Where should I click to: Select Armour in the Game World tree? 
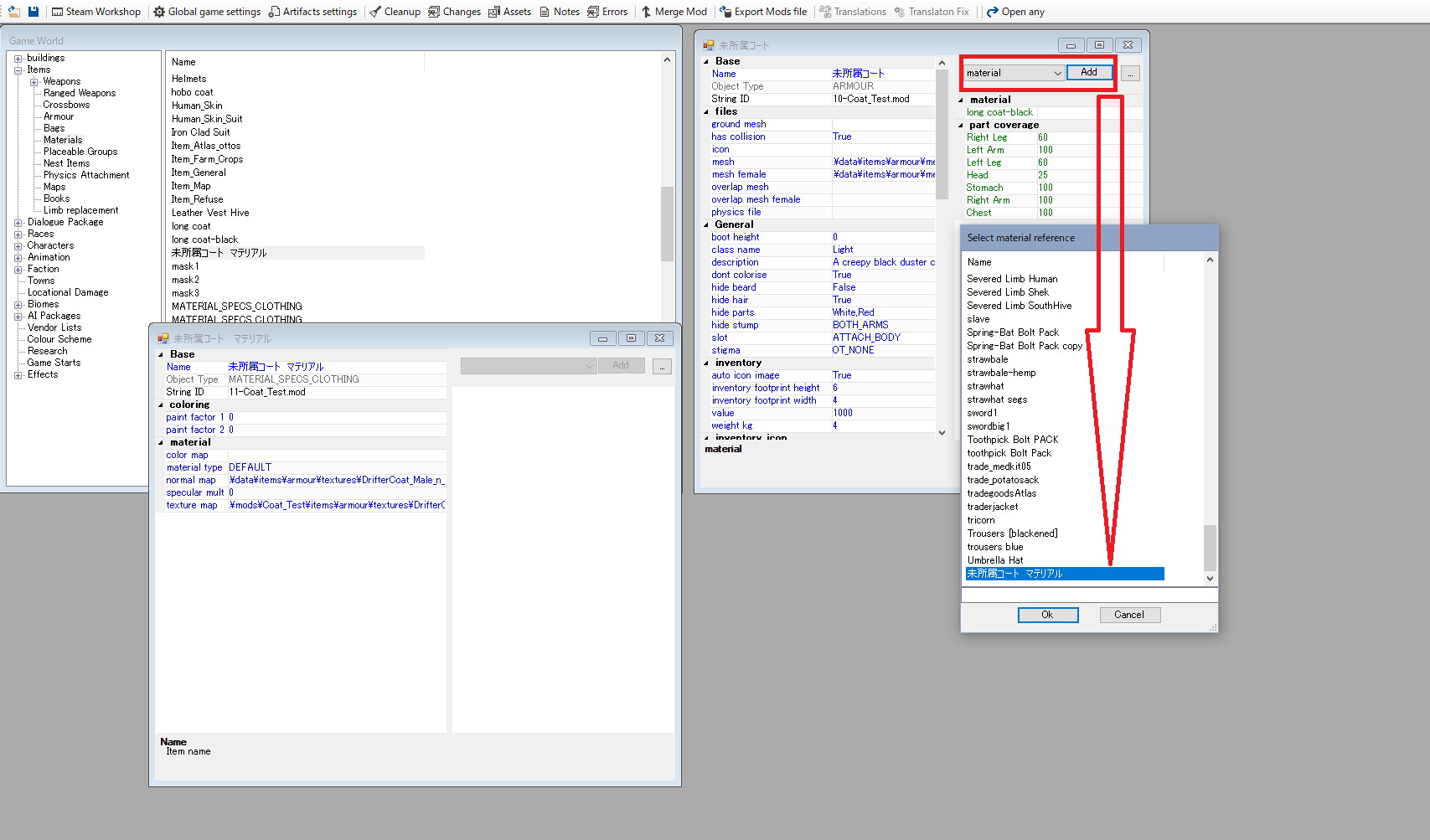(59, 116)
